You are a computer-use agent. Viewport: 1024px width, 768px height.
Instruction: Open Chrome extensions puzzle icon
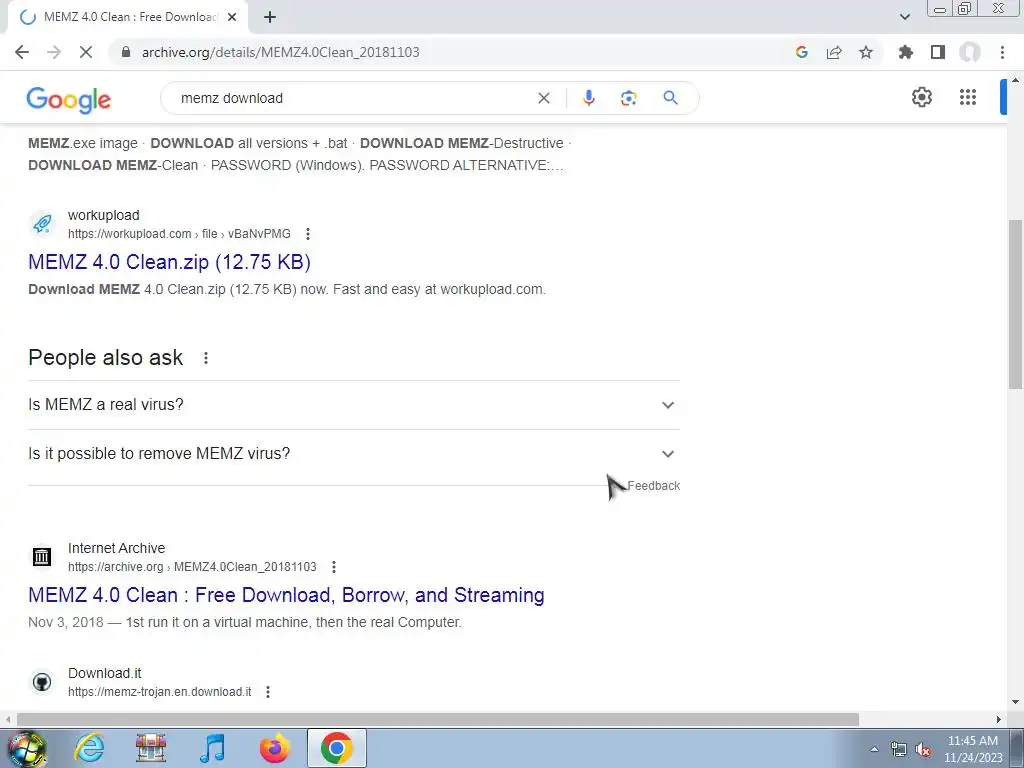point(905,52)
